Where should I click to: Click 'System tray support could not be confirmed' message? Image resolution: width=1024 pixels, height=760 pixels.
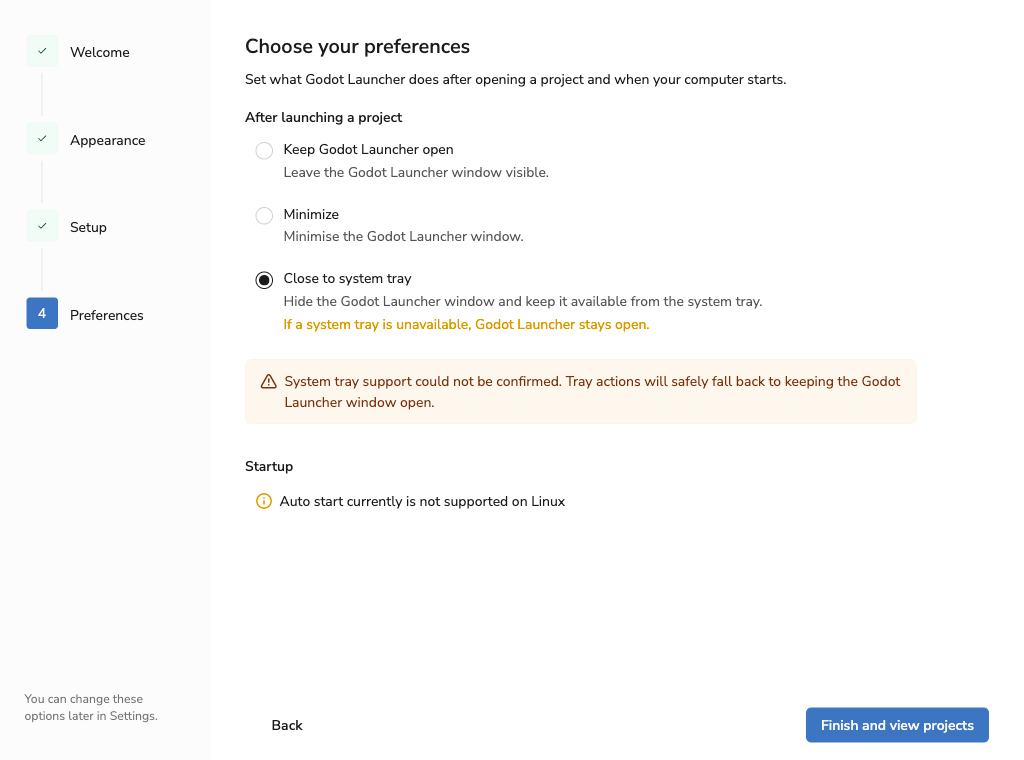pos(592,392)
